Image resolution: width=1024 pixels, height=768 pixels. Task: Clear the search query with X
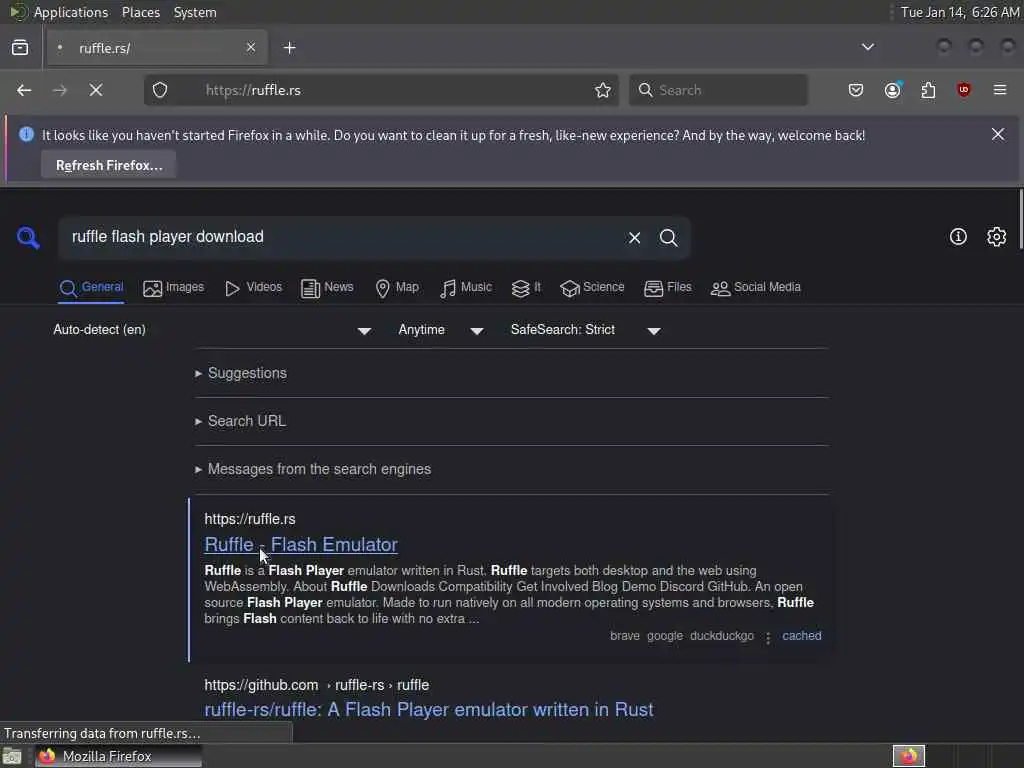(634, 238)
